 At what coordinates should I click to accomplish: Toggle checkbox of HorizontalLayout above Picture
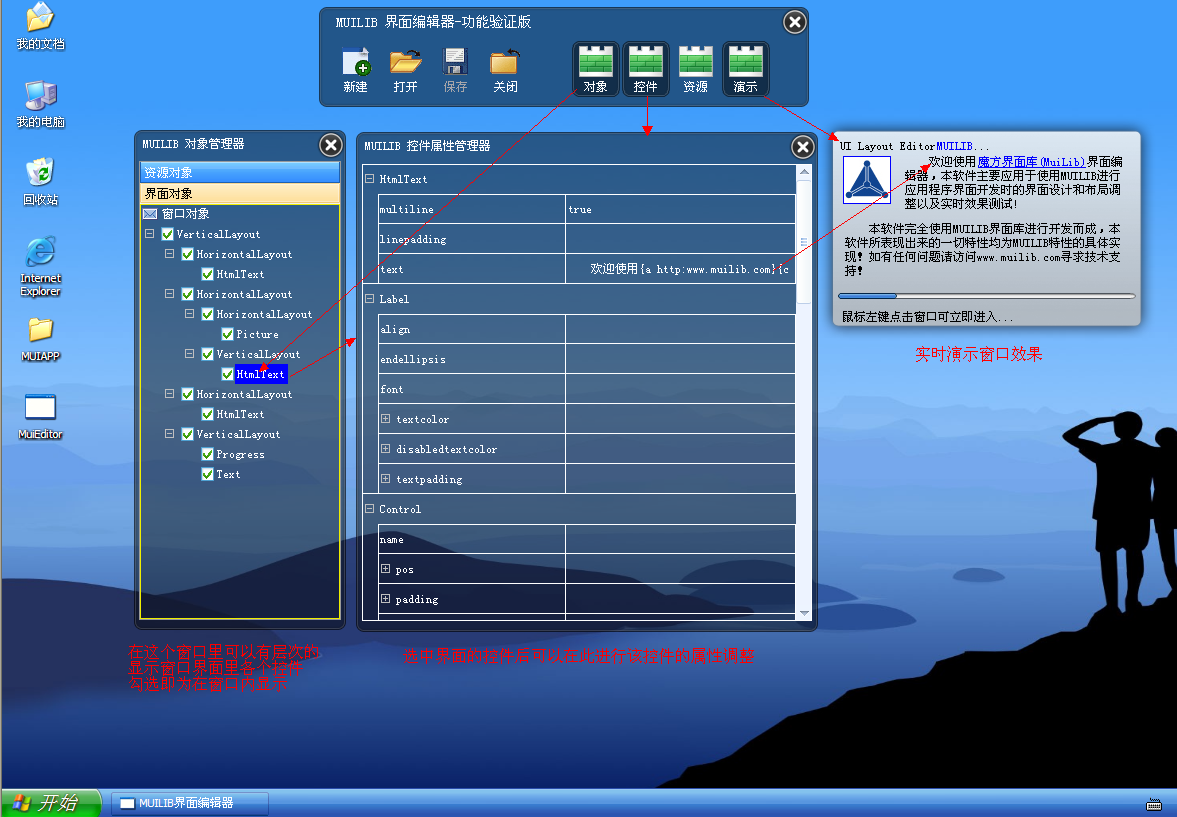tap(208, 314)
